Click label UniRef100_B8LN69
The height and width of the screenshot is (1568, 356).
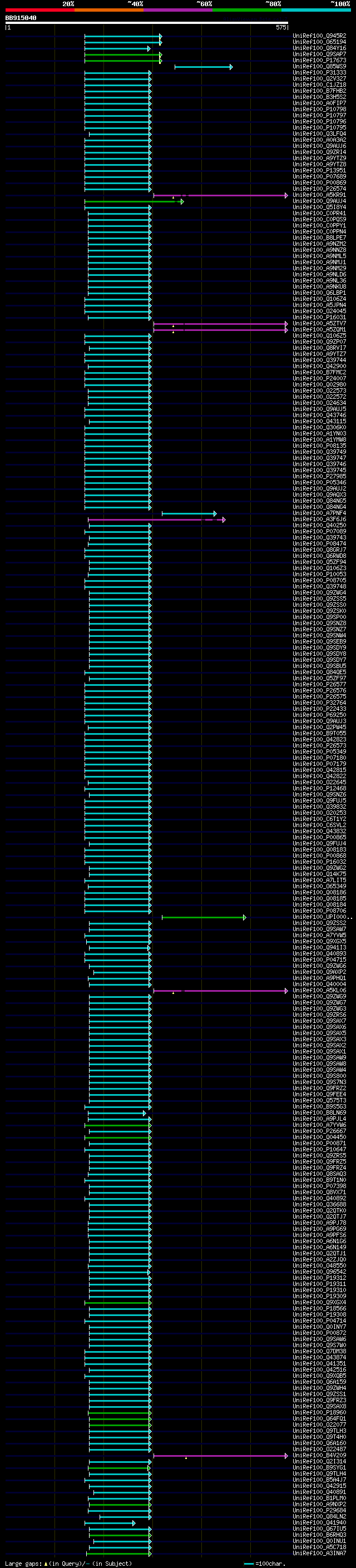coord(311,1112)
